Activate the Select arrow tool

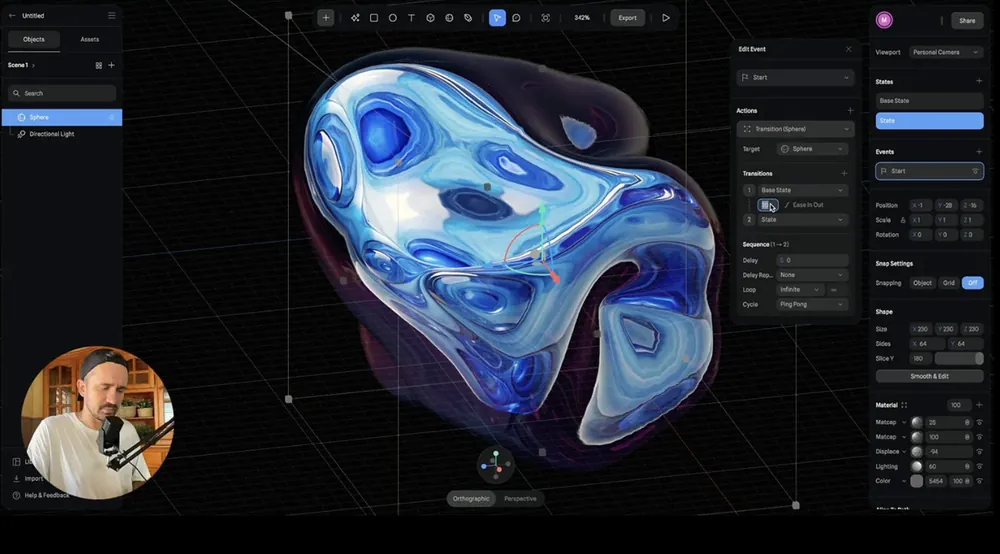click(x=497, y=18)
